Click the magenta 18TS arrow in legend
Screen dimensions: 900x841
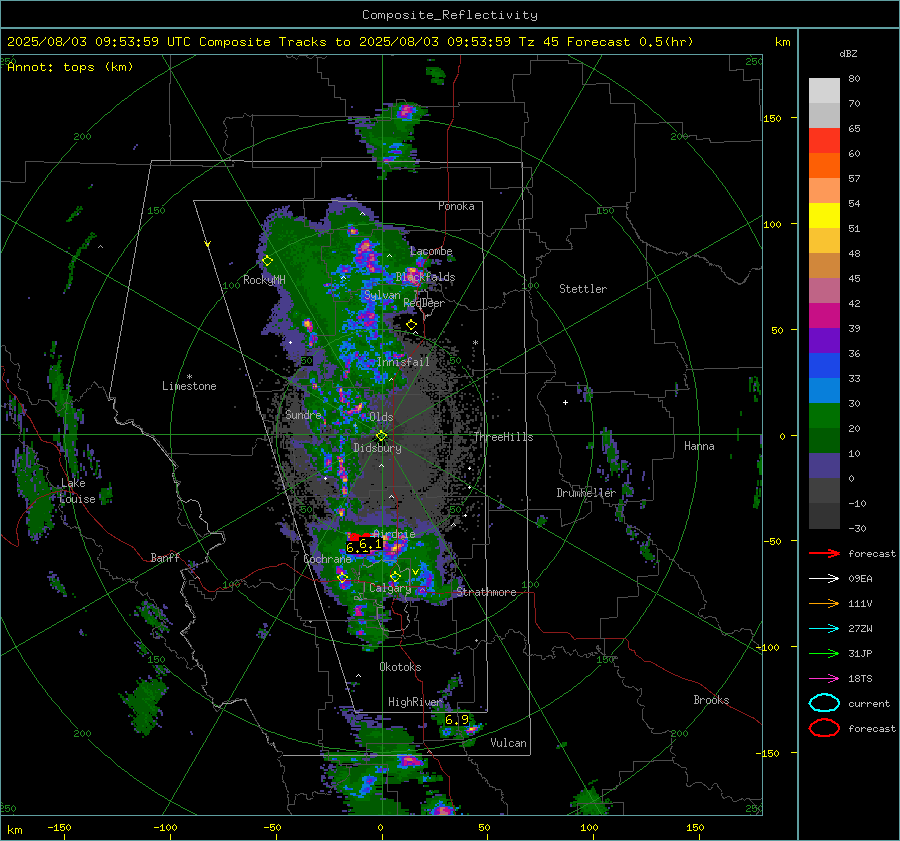point(824,678)
